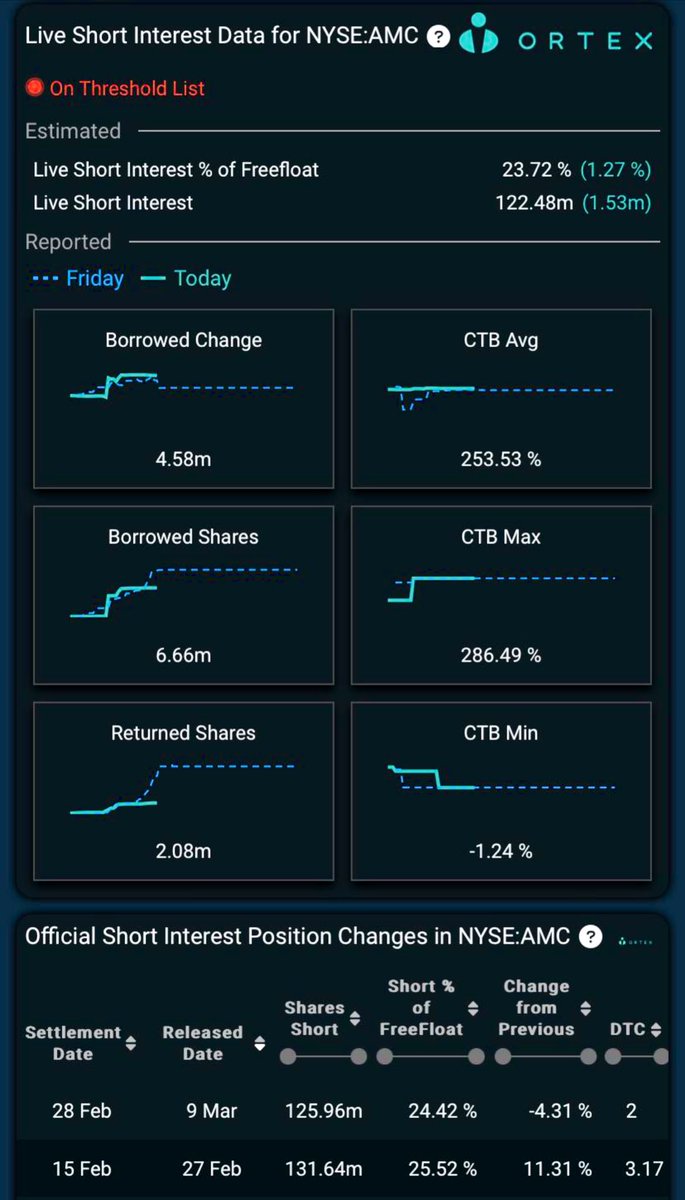The width and height of the screenshot is (685, 1200).
Task: Sort by Released Date column arrows
Action: pyautogui.click(x=259, y=1043)
